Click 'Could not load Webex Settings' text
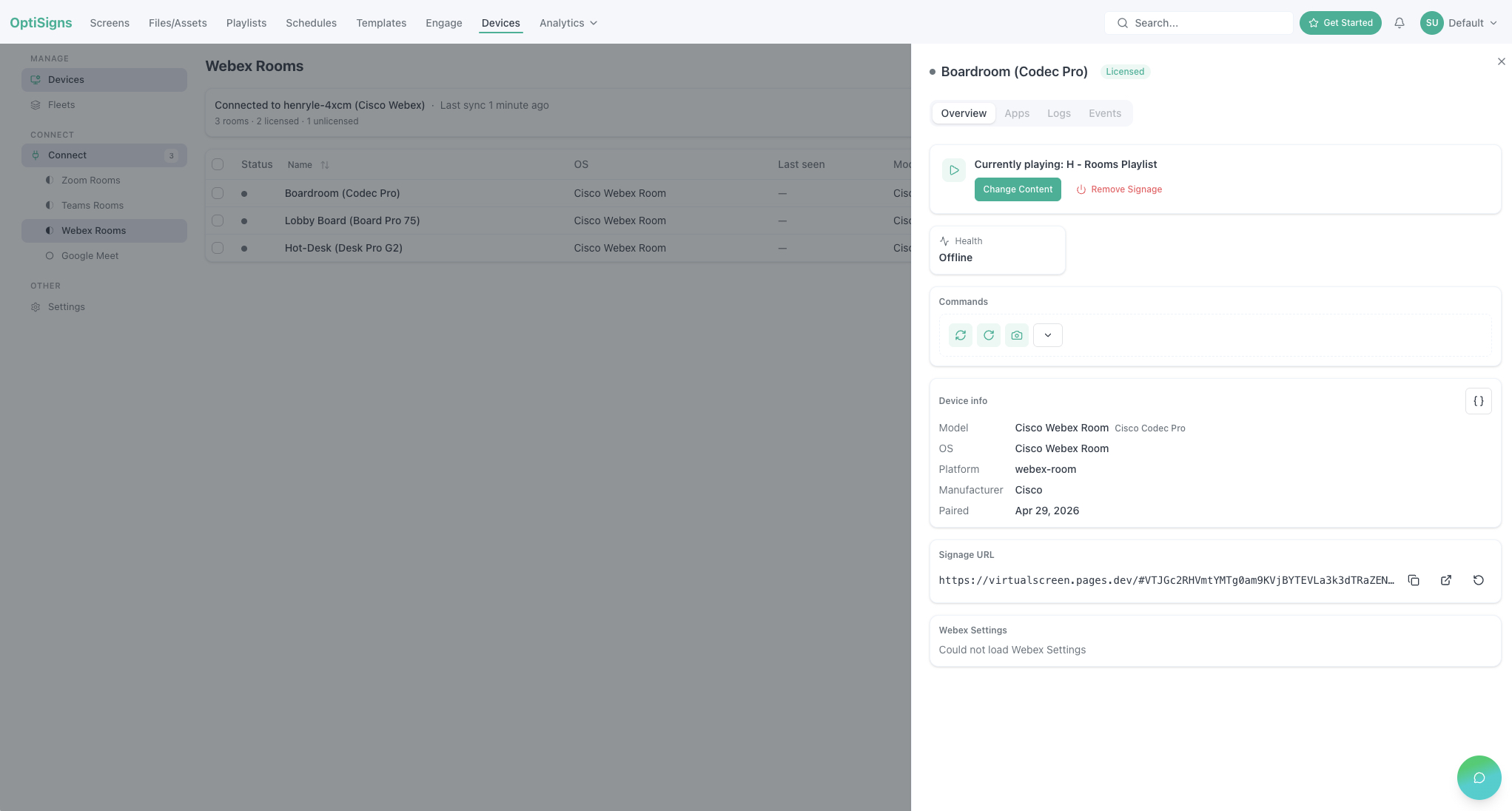 click(1012, 650)
